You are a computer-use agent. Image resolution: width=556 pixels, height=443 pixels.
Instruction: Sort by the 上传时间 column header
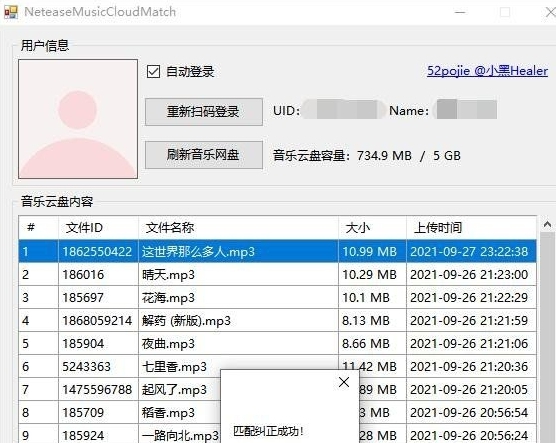coord(471,227)
